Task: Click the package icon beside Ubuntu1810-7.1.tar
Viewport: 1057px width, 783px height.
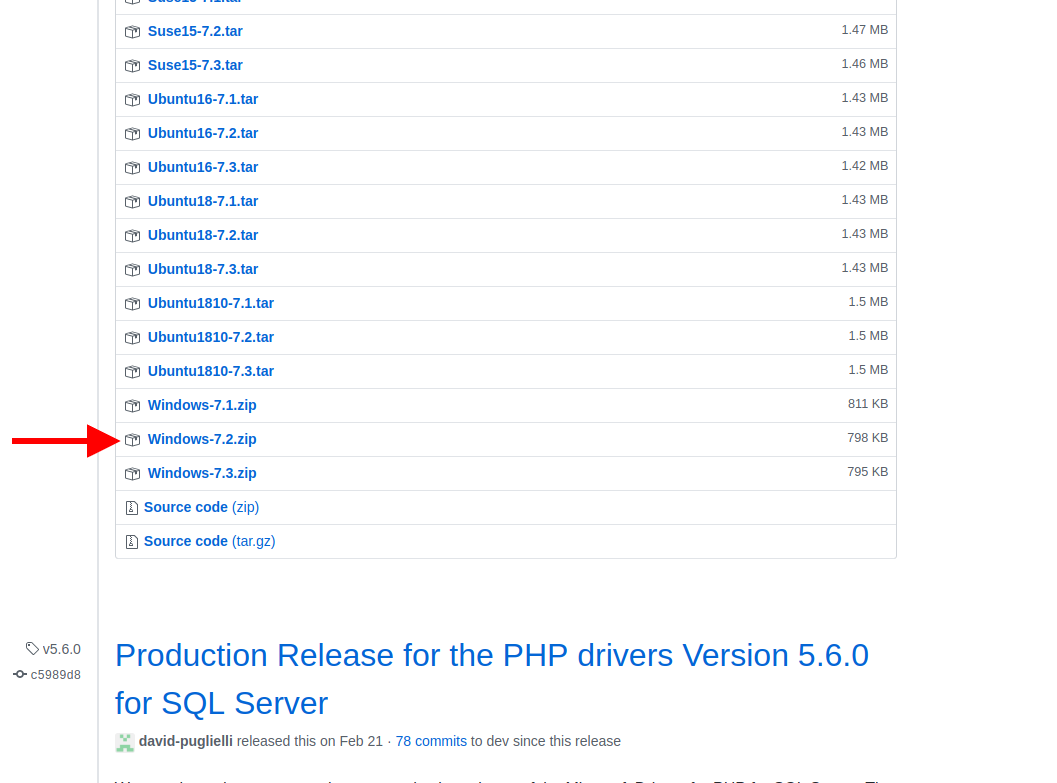Action: tap(132, 304)
